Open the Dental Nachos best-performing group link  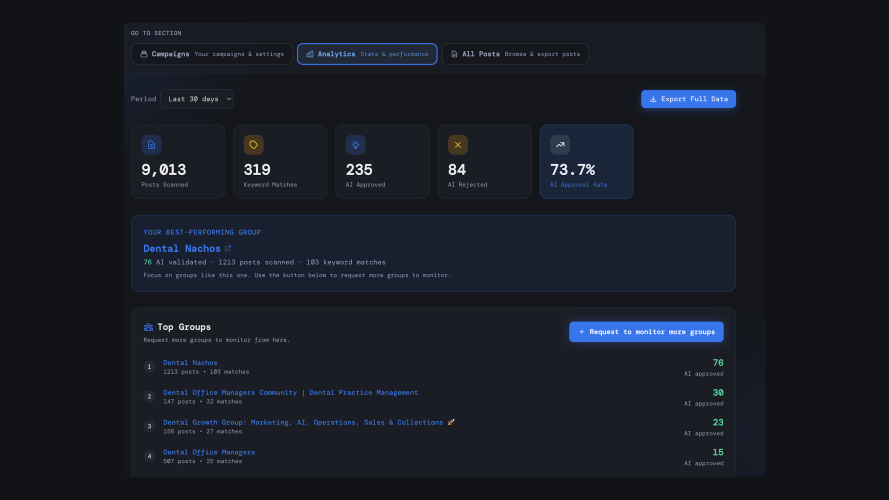point(182,248)
